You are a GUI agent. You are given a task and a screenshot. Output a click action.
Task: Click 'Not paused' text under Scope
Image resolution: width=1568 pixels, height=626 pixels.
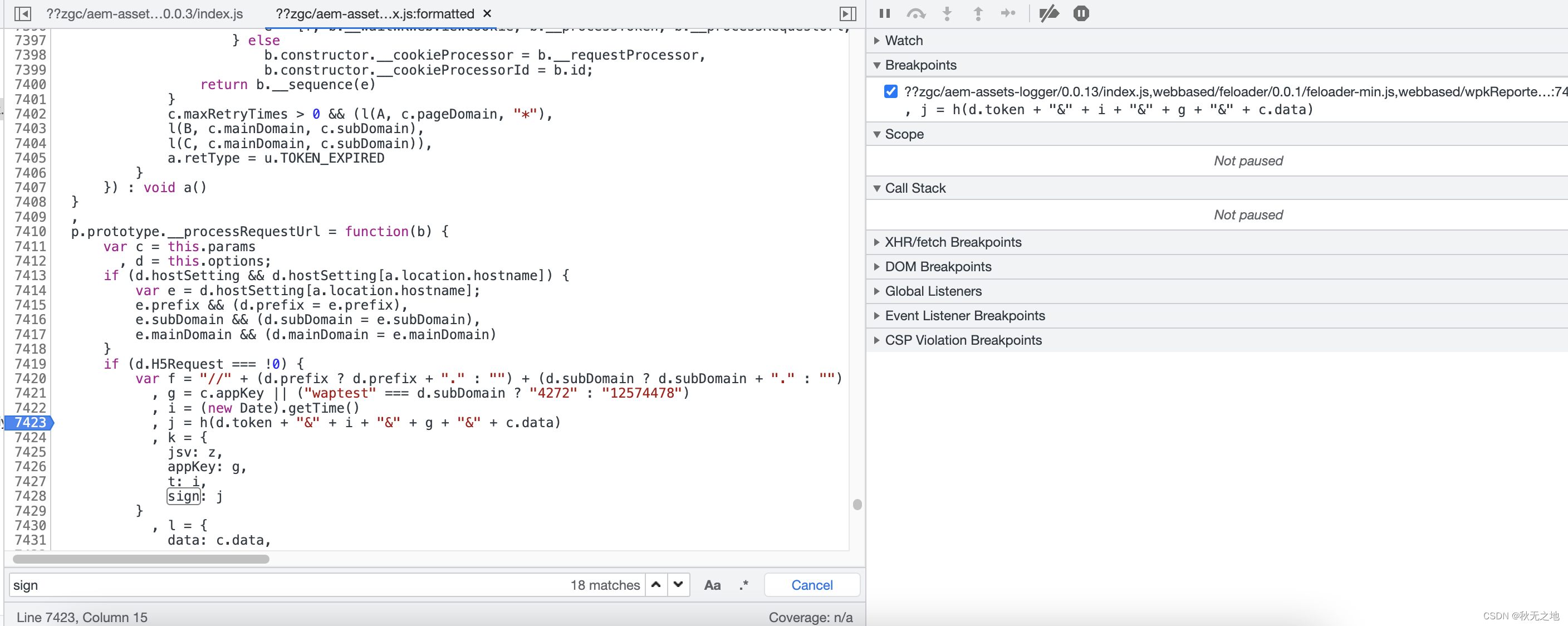(1248, 161)
